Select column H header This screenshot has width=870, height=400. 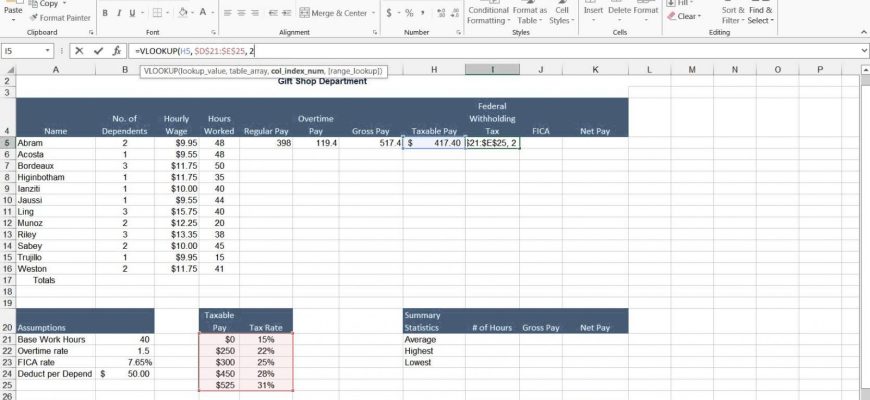[x=434, y=69]
